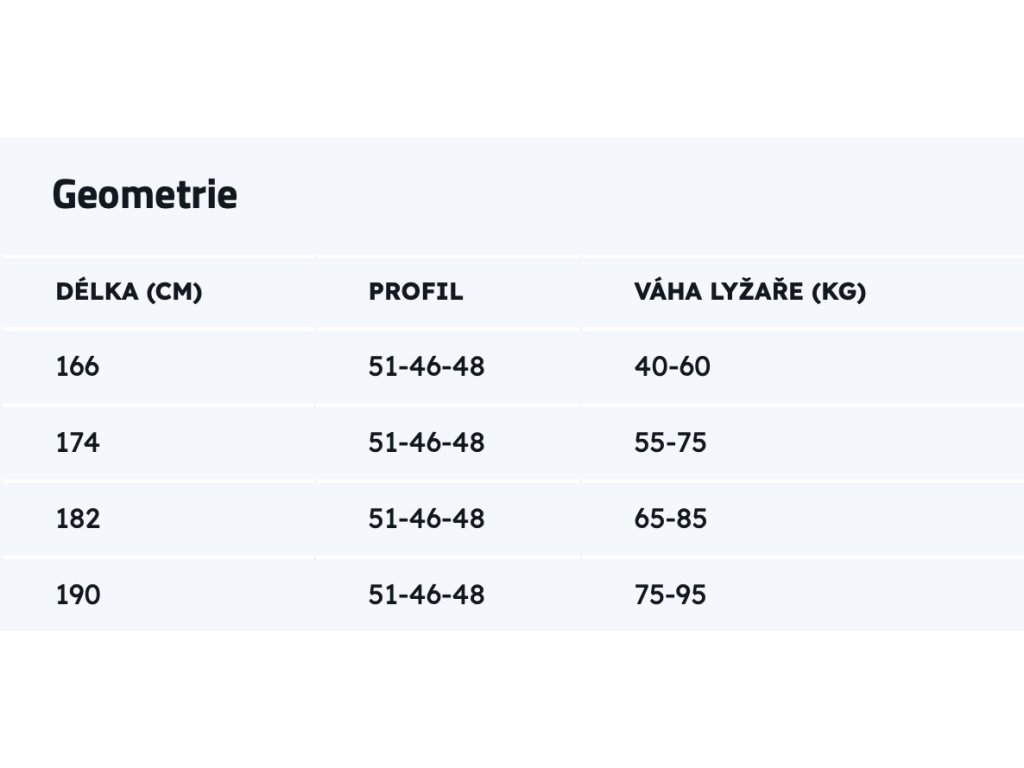This screenshot has width=1024, height=768.
Task: Select profile 51-46-48 in the 166 row
Action: pyautogui.click(x=426, y=366)
